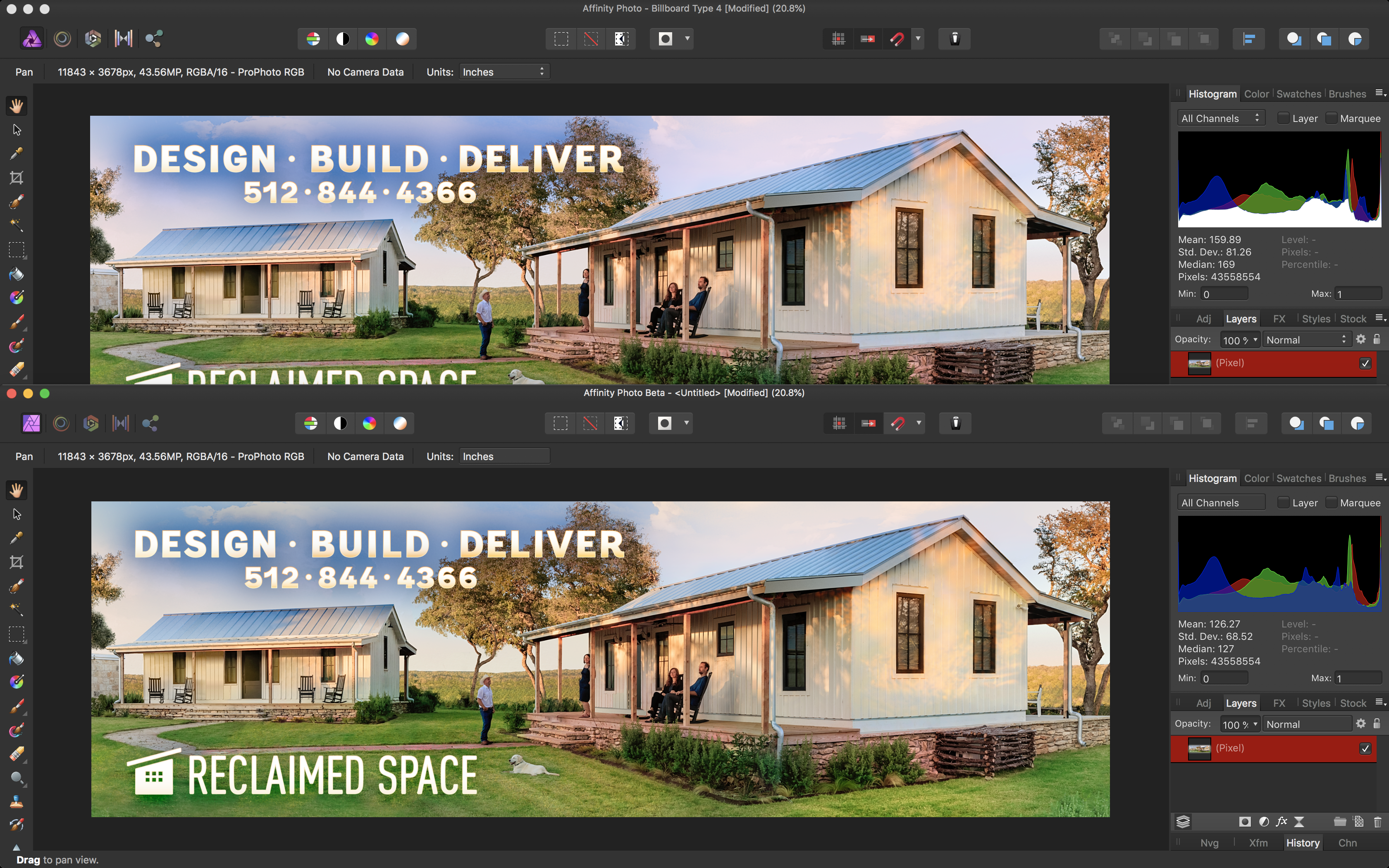The image size is (1389, 868).
Task: Hide Pixel layer in top window
Action: point(1365,363)
